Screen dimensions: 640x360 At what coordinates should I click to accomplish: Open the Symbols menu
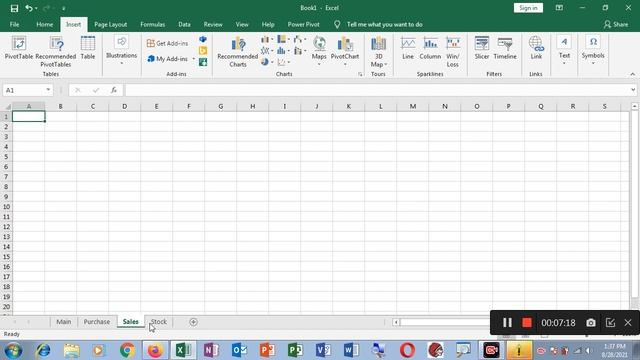click(593, 50)
